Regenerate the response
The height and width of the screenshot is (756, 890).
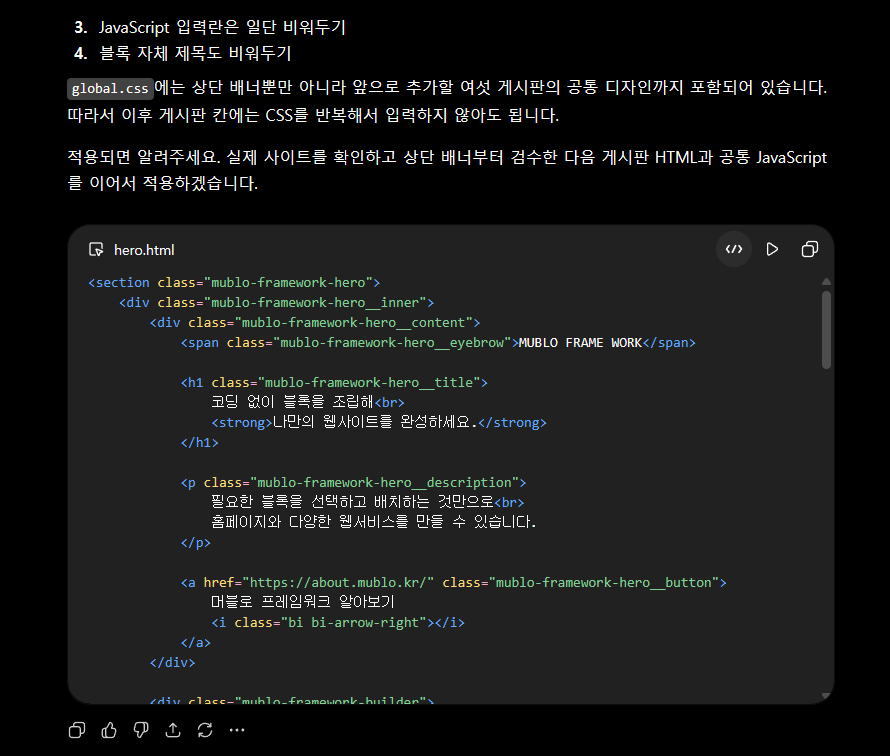tap(205, 730)
